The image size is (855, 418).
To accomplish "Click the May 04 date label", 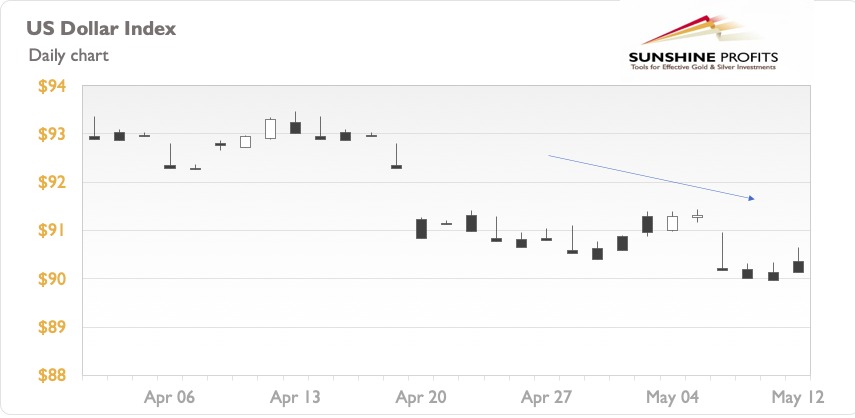I will pyautogui.click(x=672, y=397).
